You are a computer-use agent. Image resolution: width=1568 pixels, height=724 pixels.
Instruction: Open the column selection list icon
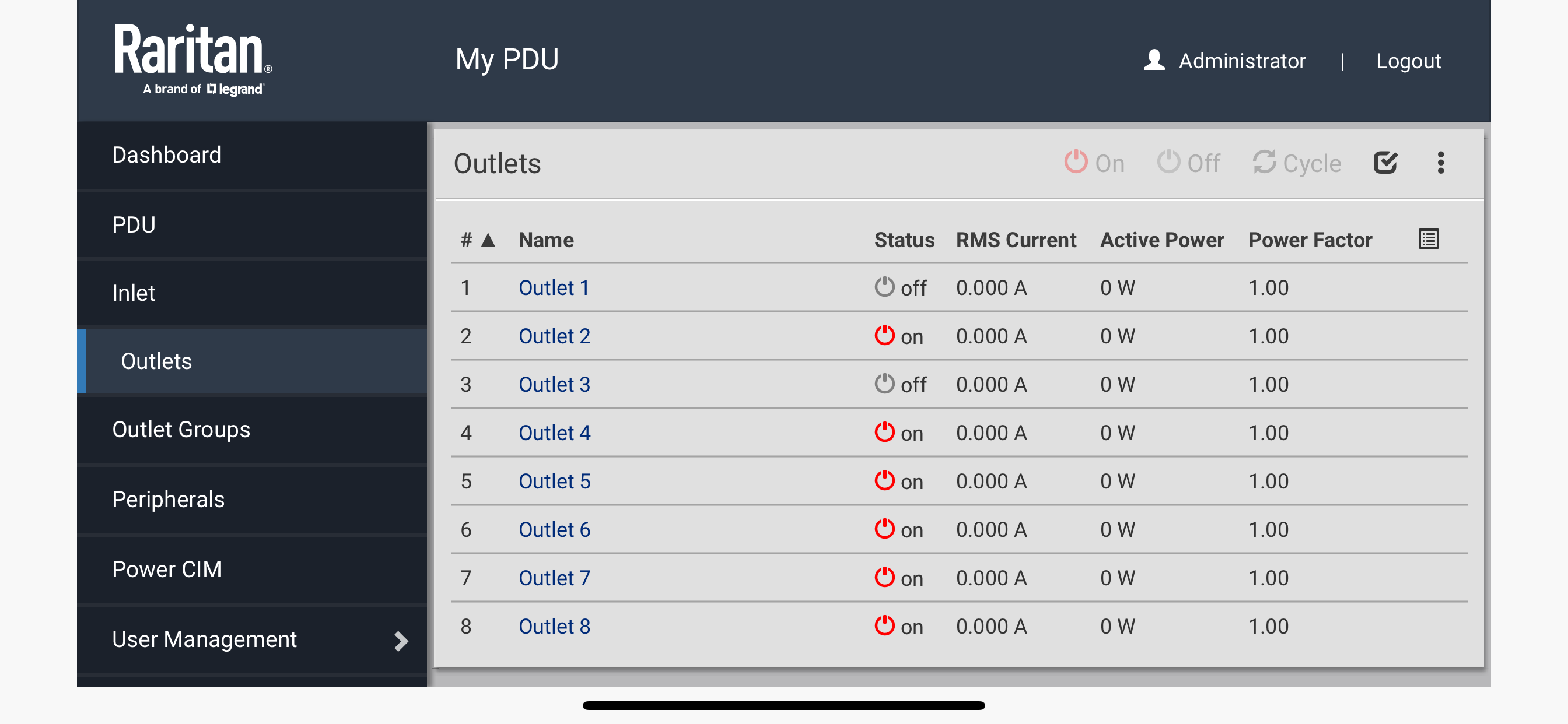1428,238
